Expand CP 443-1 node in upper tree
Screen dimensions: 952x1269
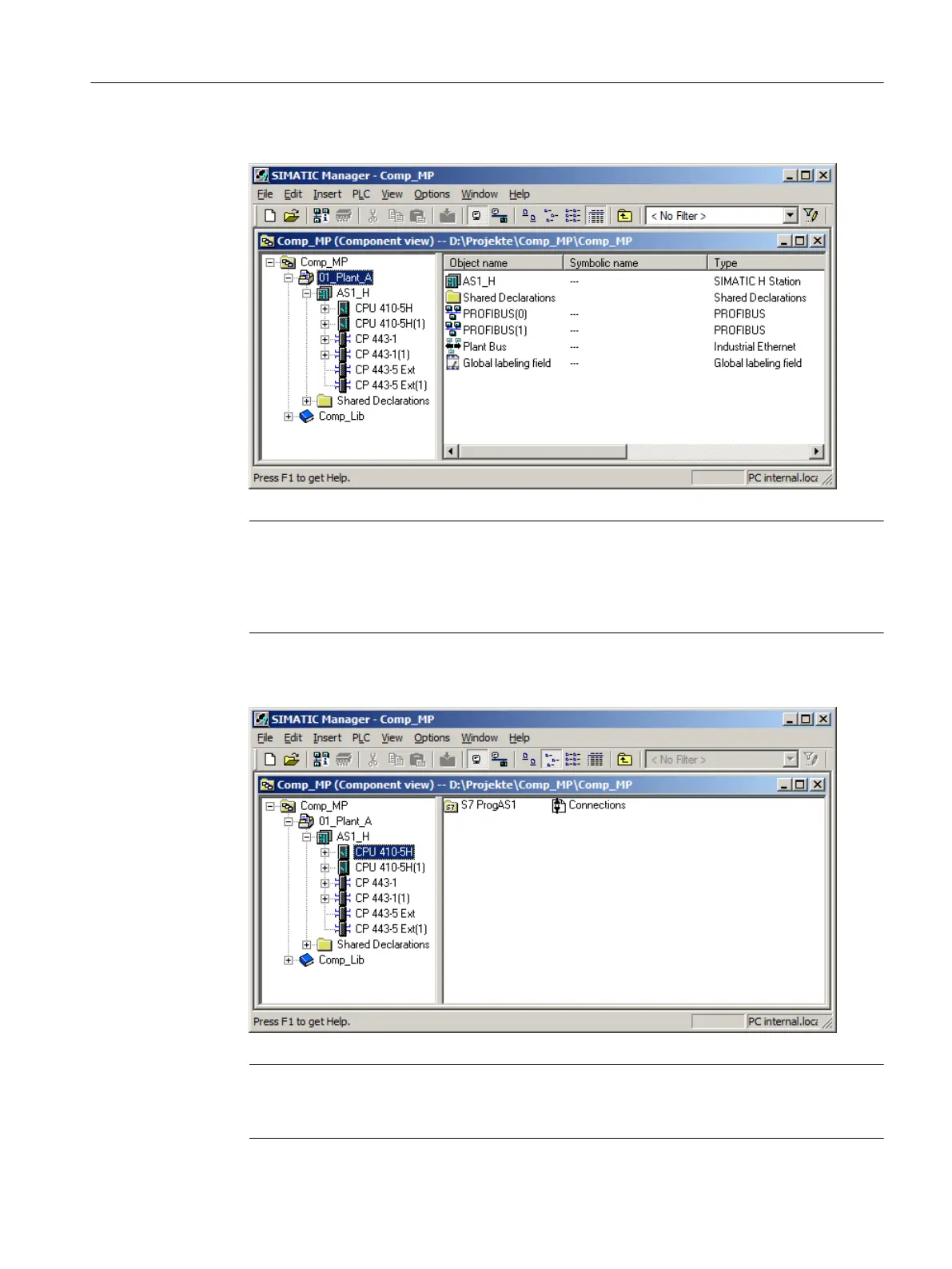325,339
